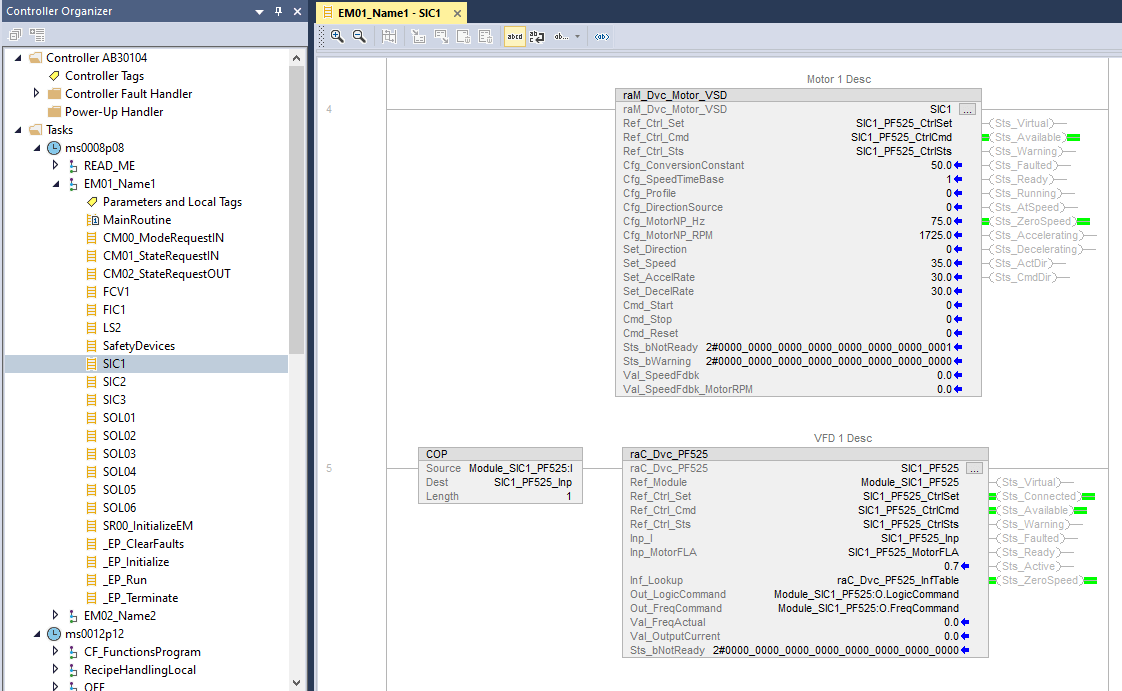Viewport: 1122px width, 691px height.
Task: Expand the EM02_Name2 program node
Action: [55, 616]
